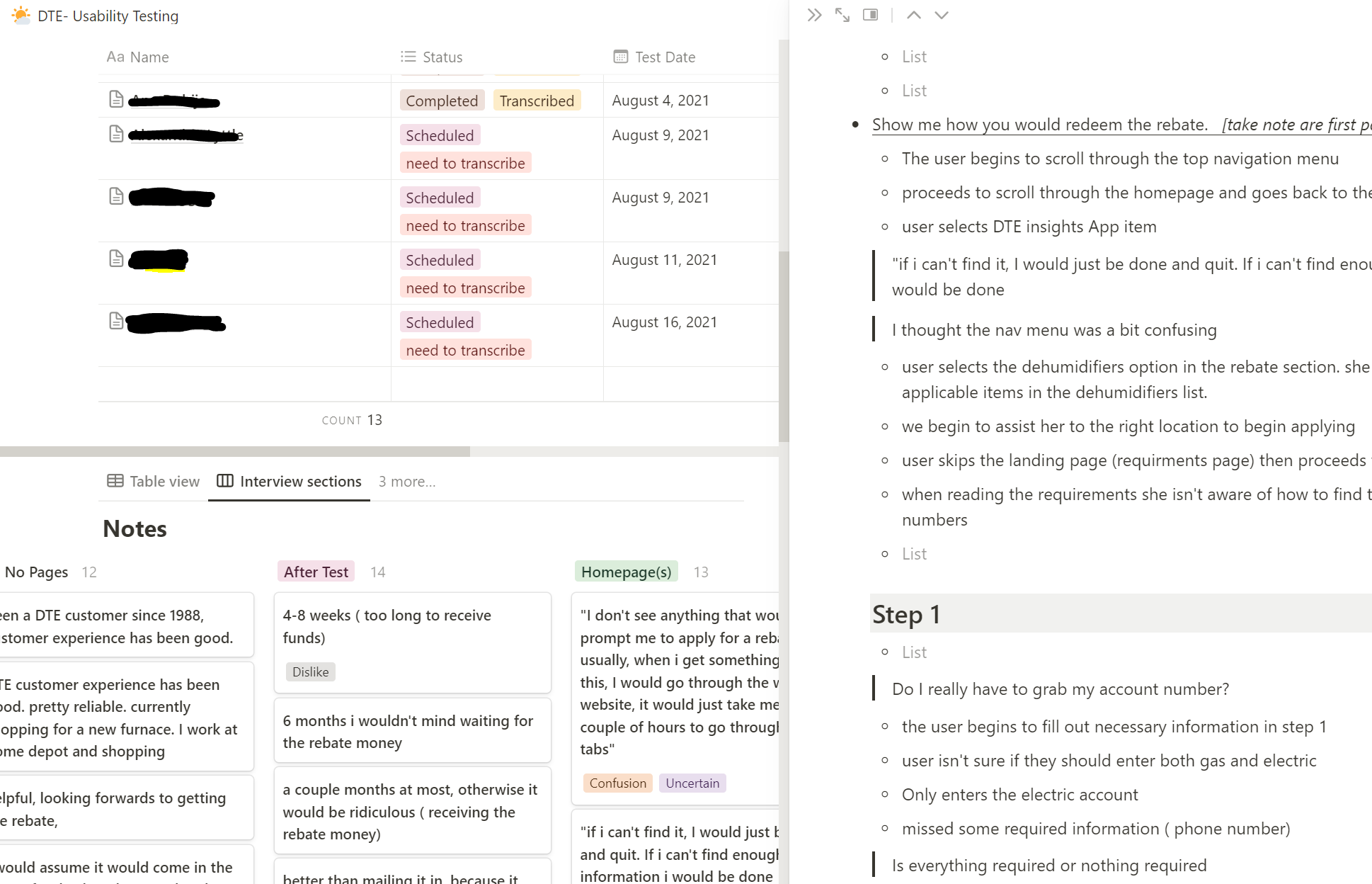Image resolution: width=1372 pixels, height=884 pixels.
Task: Switch to Table view tab
Action: (x=154, y=482)
